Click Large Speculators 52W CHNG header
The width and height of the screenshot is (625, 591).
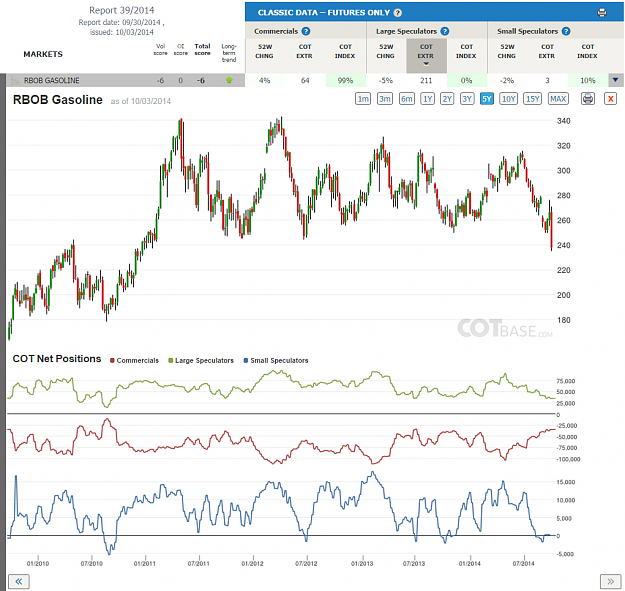pos(386,51)
